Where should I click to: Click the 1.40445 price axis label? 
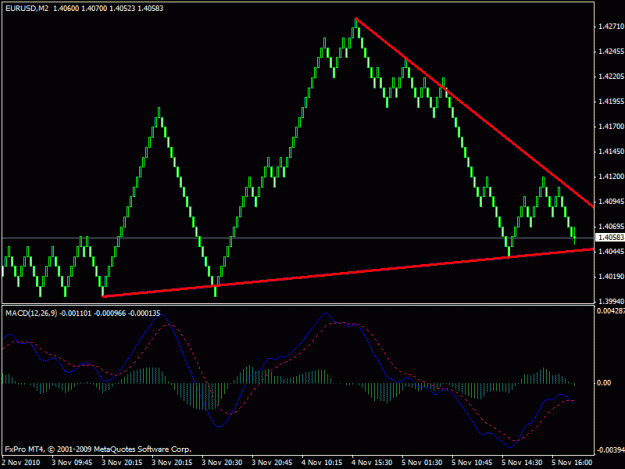[x=611, y=251]
